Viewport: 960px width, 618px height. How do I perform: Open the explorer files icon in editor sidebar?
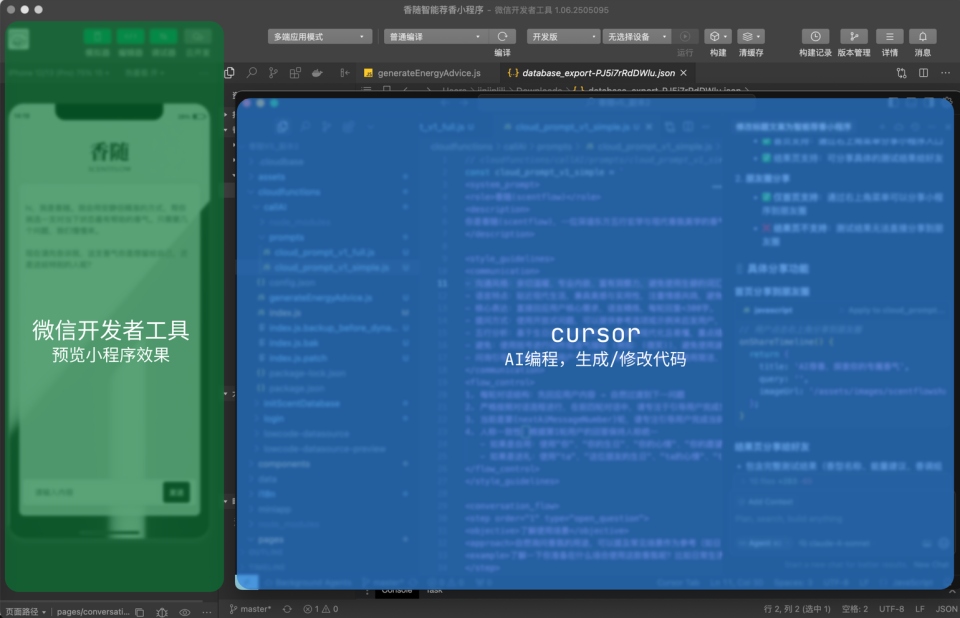(x=230, y=73)
